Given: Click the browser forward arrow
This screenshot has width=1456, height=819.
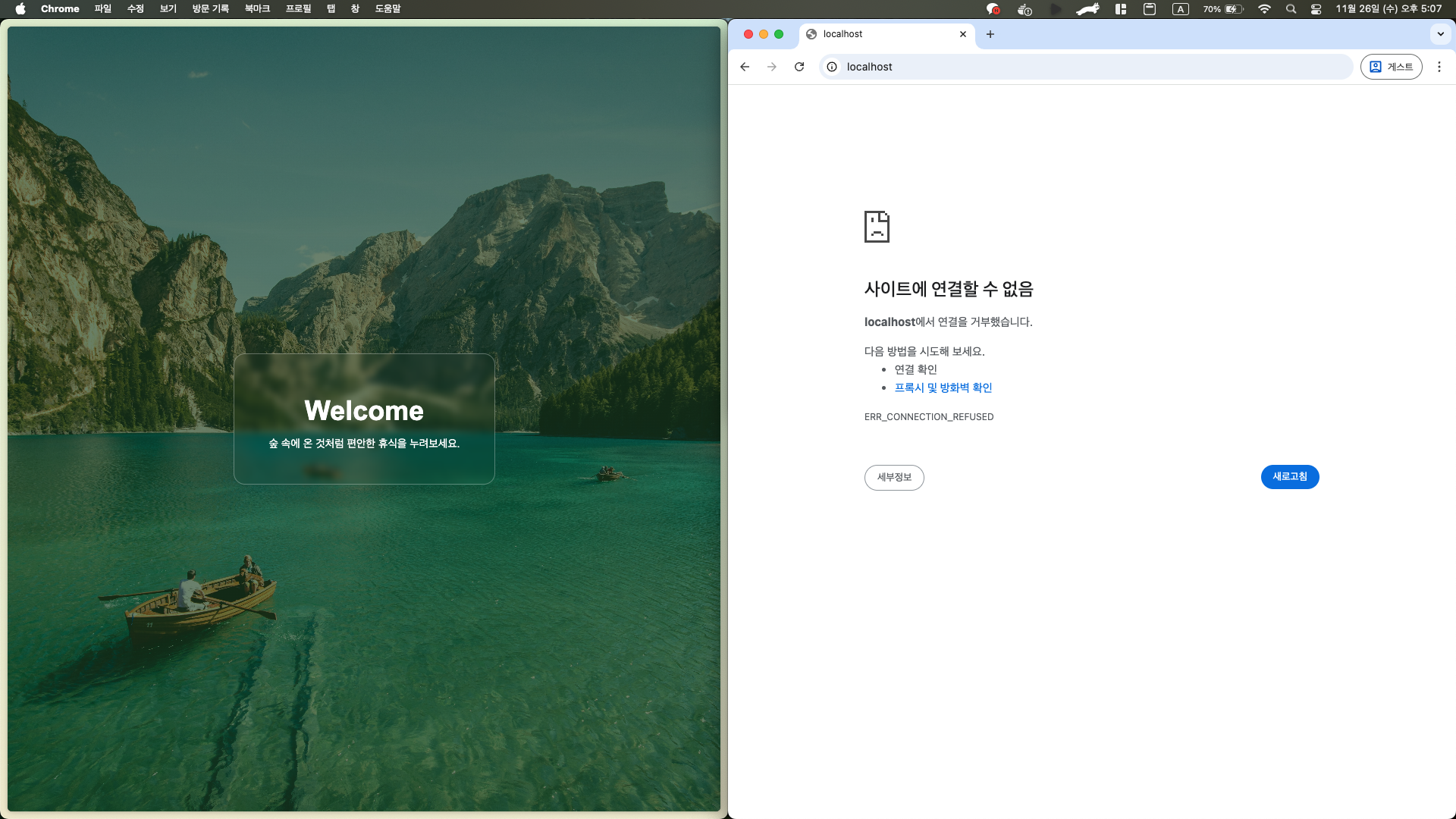Looking at the screenshot, I should [772, 67].
